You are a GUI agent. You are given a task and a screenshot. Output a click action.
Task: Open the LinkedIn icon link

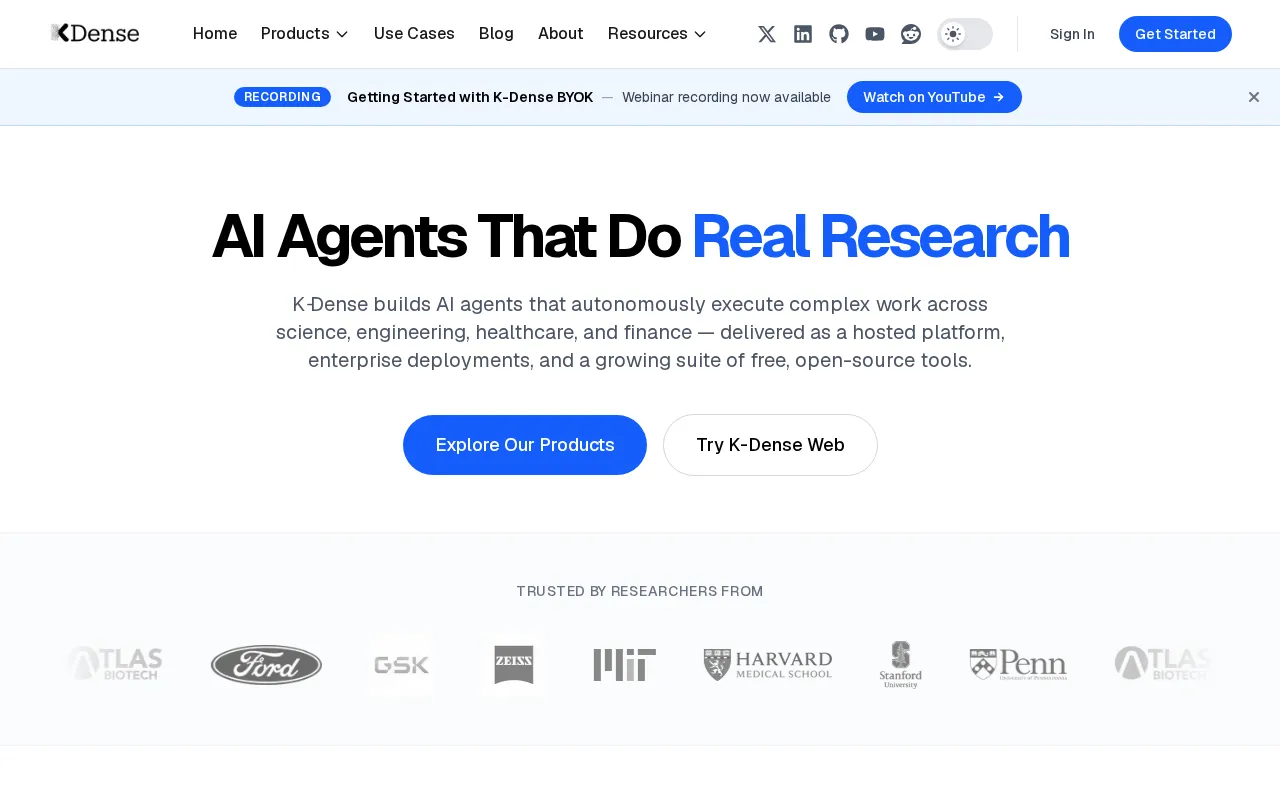[803, 34]
